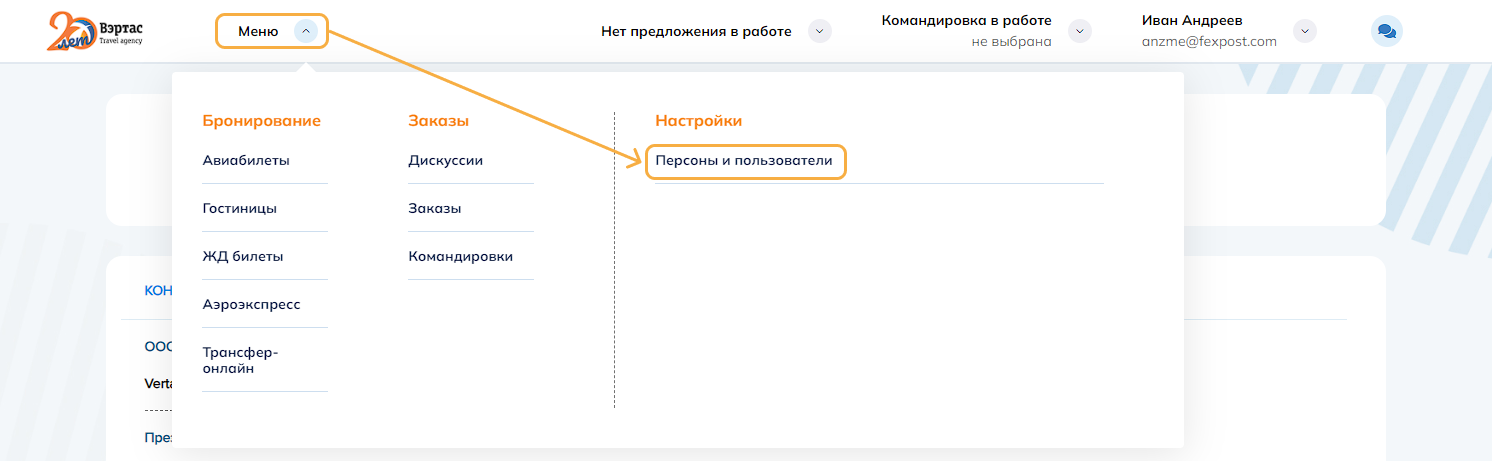Click the 'Командировка в работе' label
This screenshot has width=1492, height=461.
pyautogui.click(x=966, y=20)
